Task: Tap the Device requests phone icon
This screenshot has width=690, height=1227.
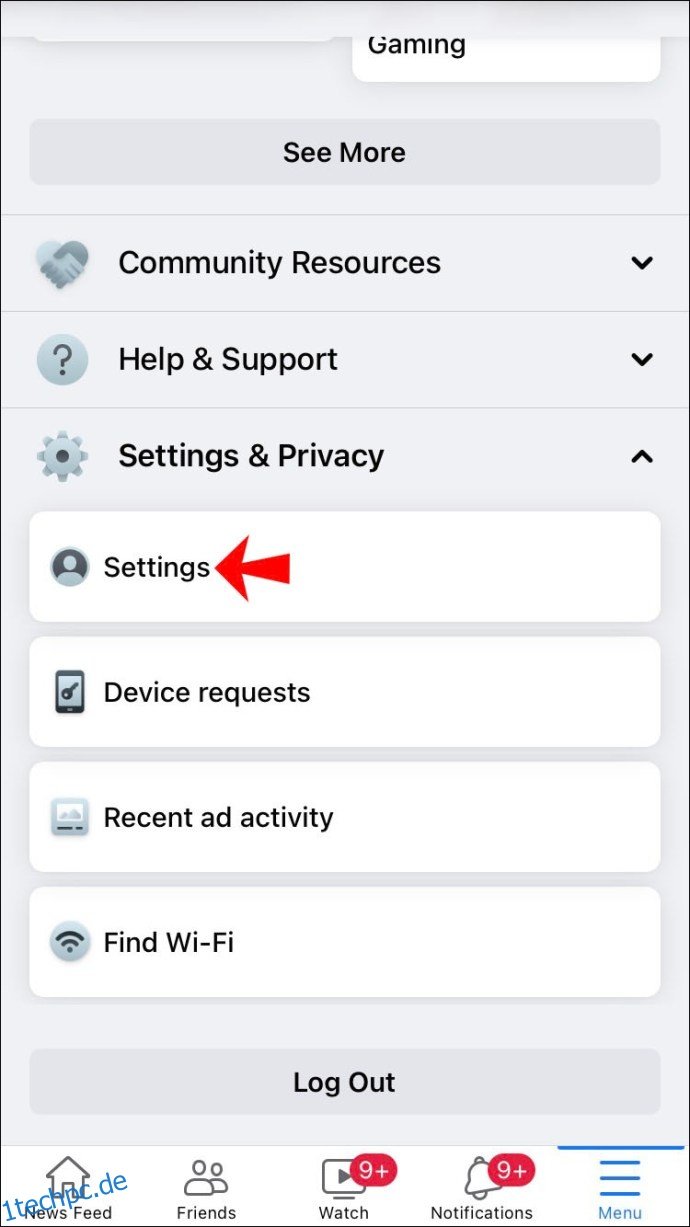Action: (x=70, y=692)
